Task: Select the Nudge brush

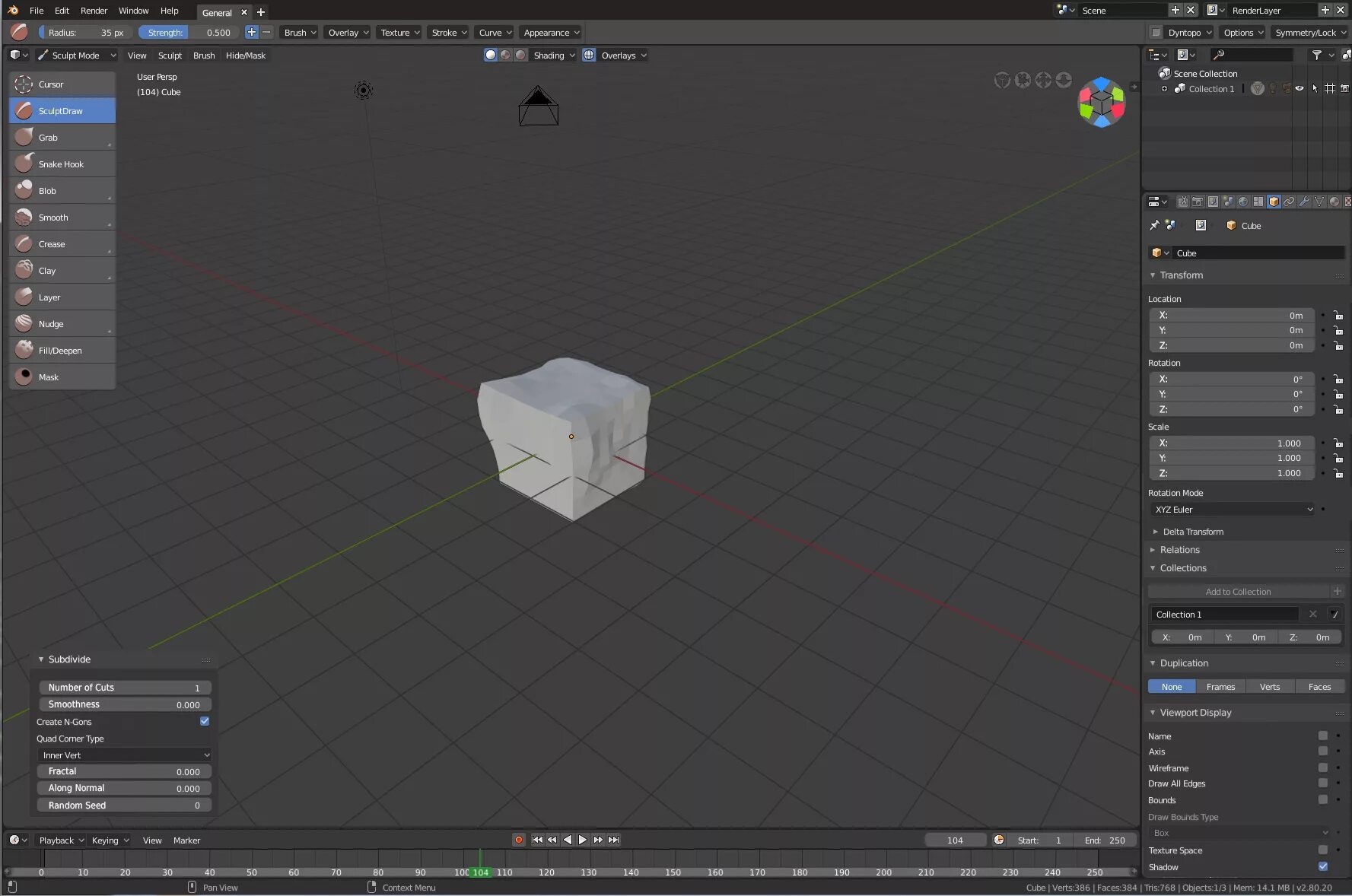Action: [62, 324]
